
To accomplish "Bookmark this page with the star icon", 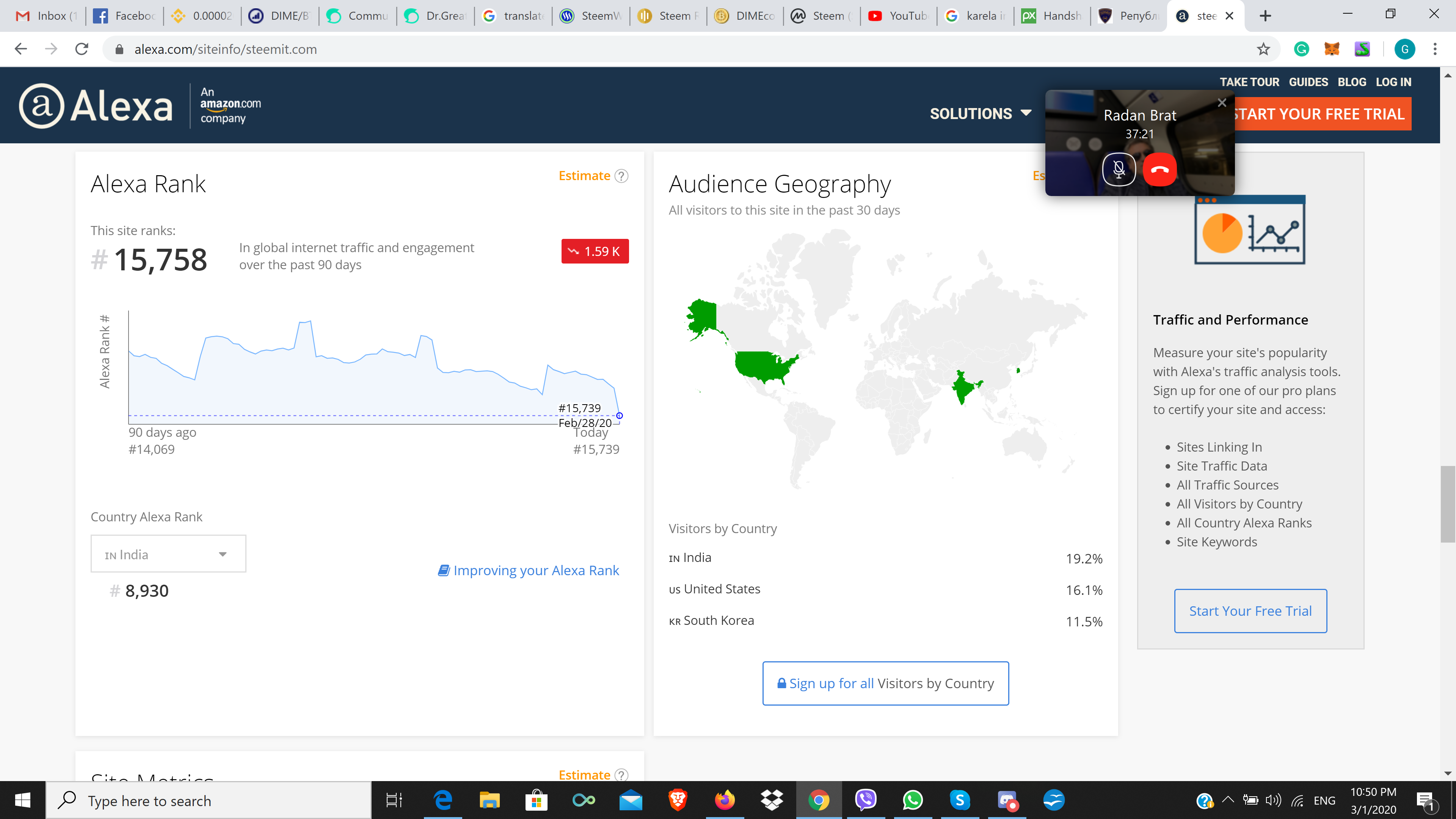I will tap(1263, 49).
